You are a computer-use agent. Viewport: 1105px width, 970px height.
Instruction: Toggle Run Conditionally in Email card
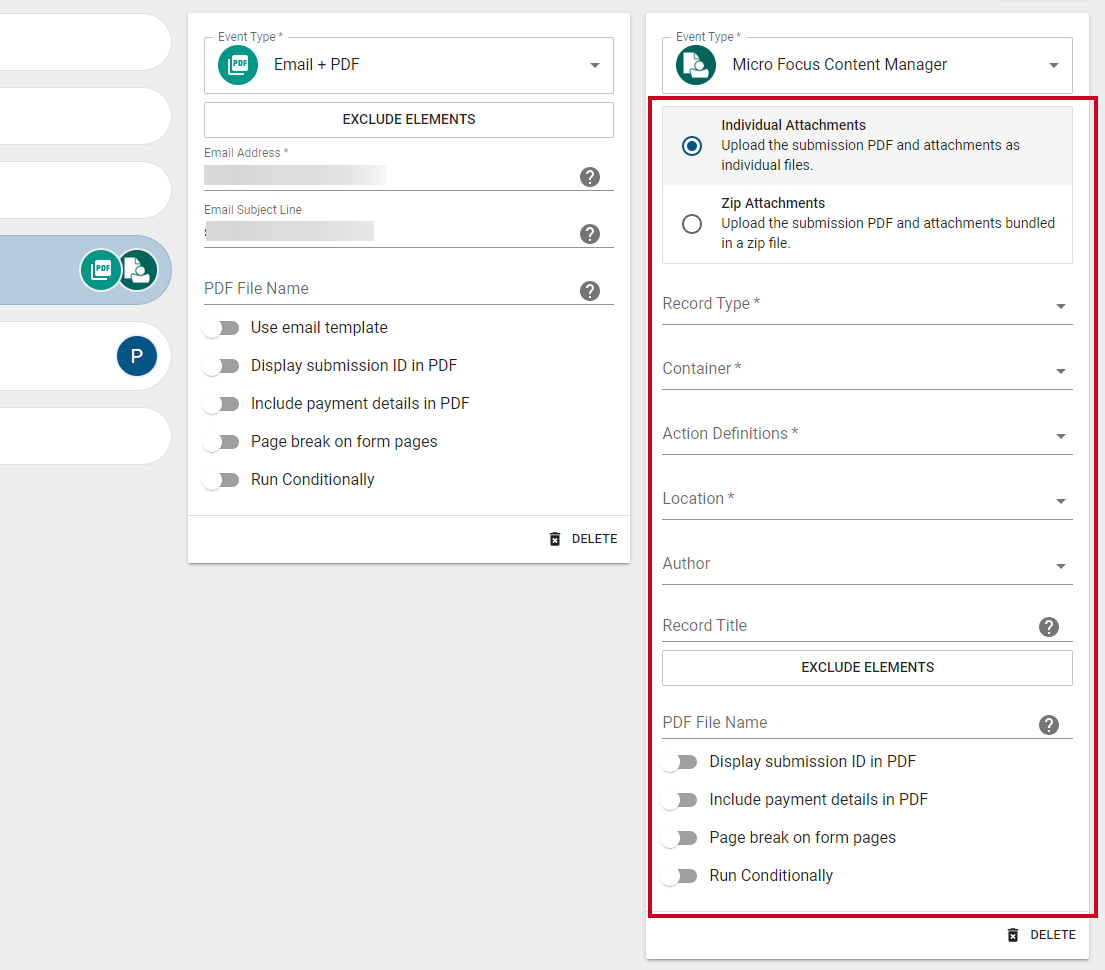pyautogui.click(x=221, y=480)
